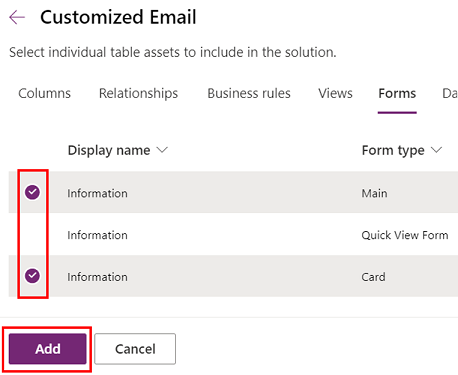
Task: Switch to the Columns tab
Action: tap(44, 93)
